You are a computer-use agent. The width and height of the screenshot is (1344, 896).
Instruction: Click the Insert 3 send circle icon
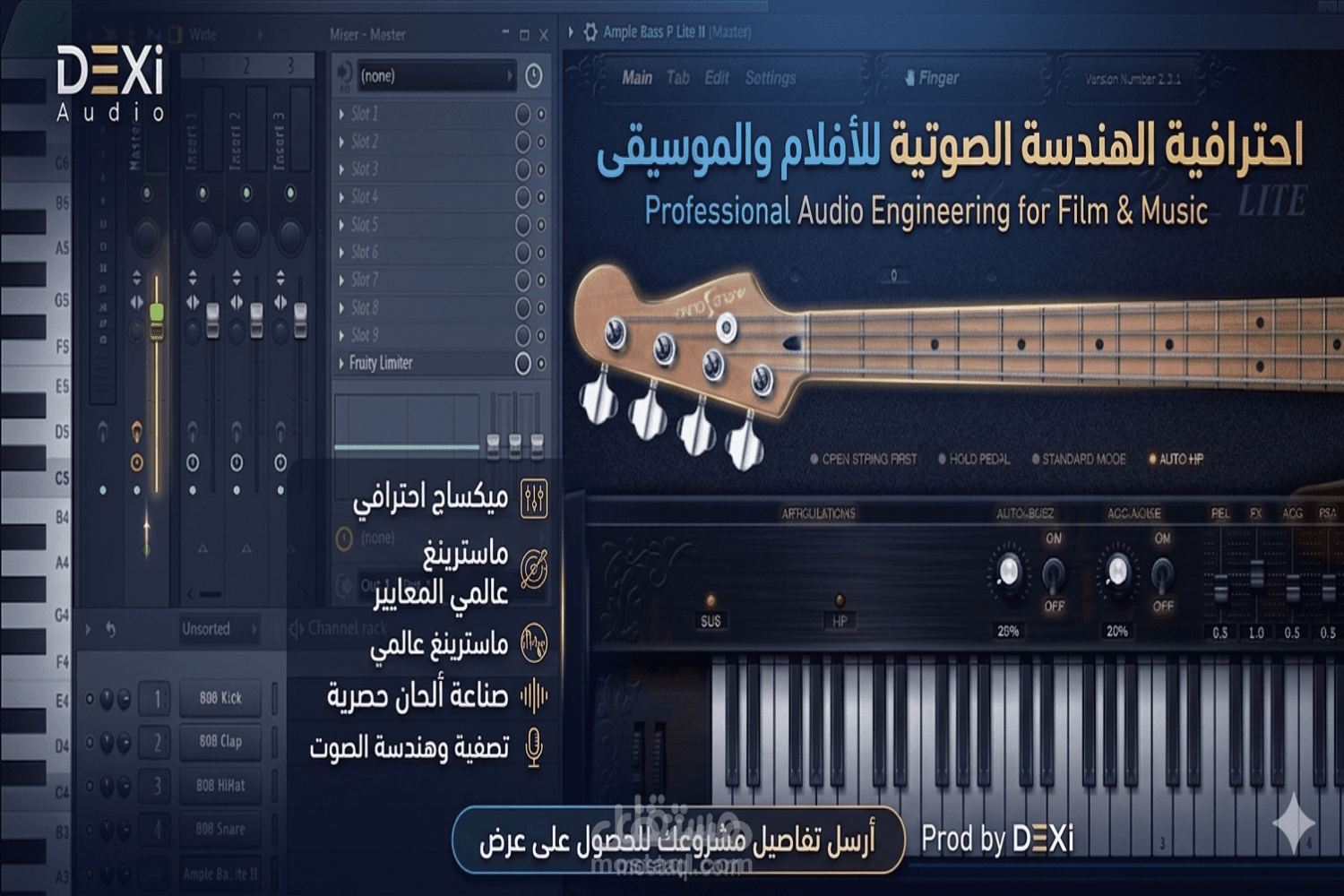coord(280,462)
